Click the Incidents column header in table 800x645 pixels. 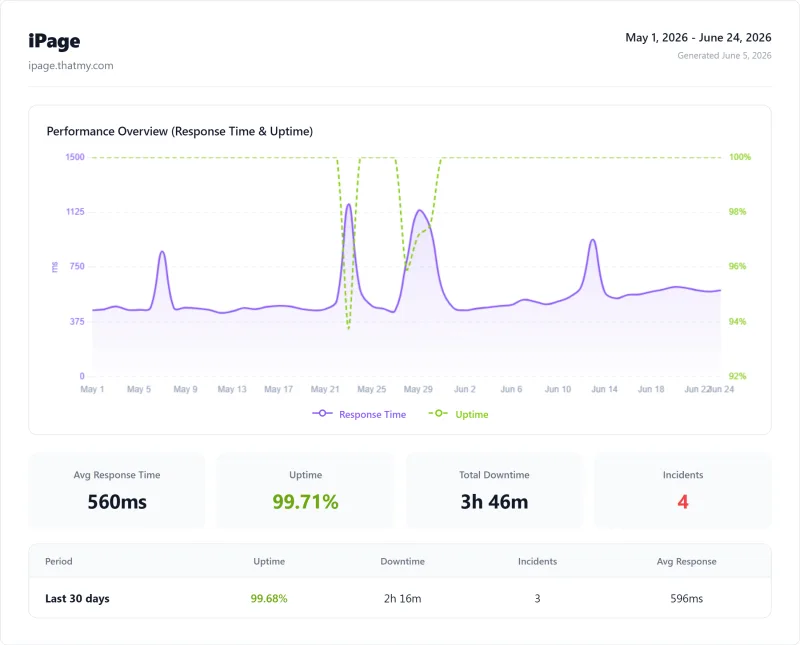click(537, 561)
